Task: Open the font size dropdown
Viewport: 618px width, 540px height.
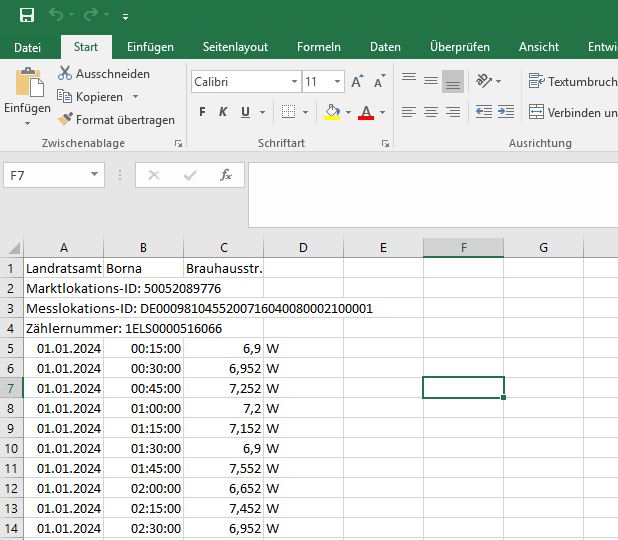Action: [x=338, y=82]
